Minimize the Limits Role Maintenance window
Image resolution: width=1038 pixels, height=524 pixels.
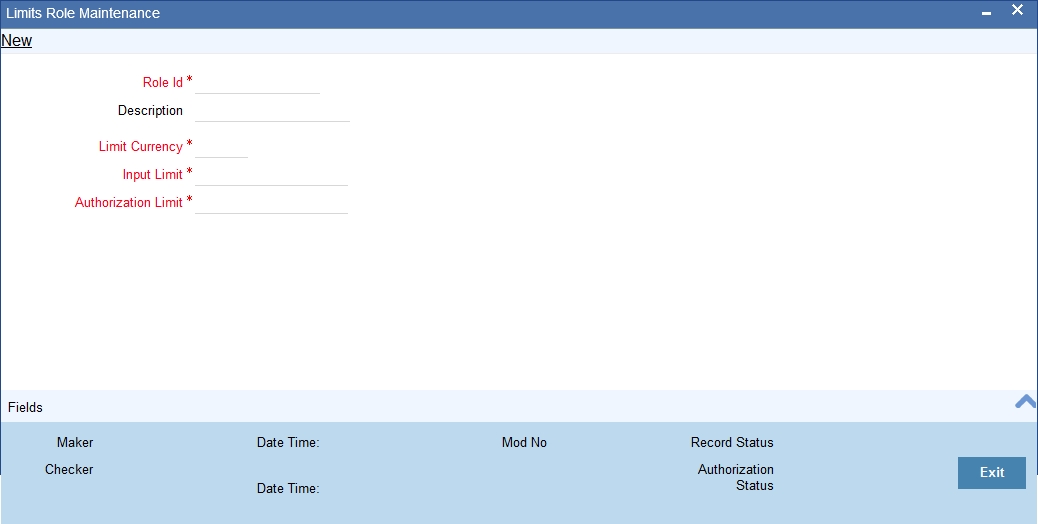pyautogui.click(x=986, y=13)
